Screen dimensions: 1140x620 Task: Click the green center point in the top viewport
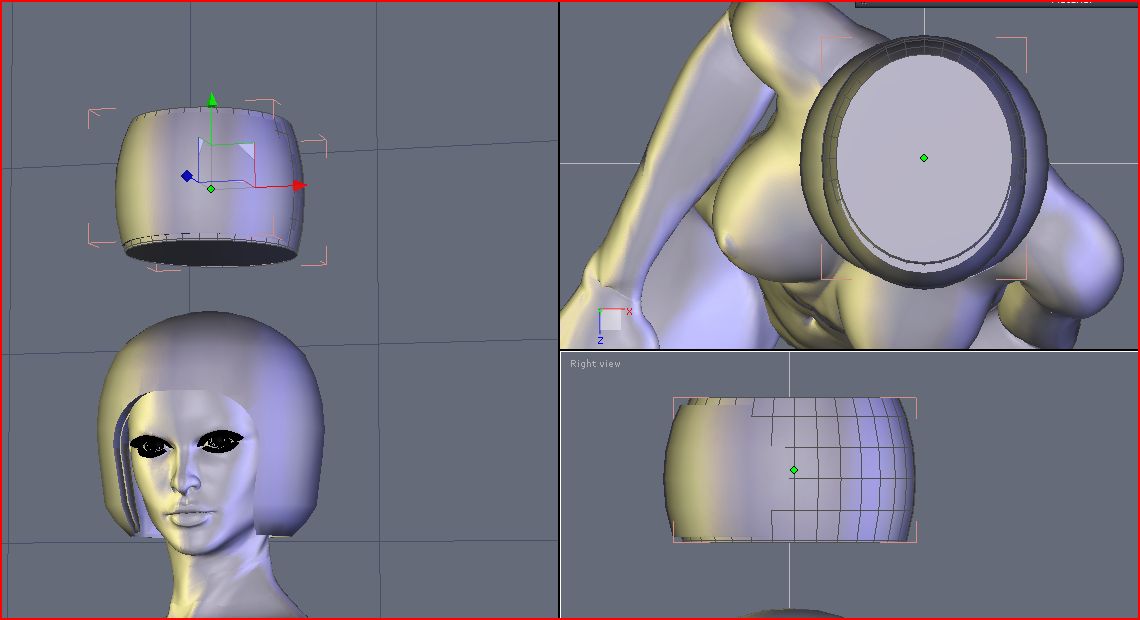924,158
